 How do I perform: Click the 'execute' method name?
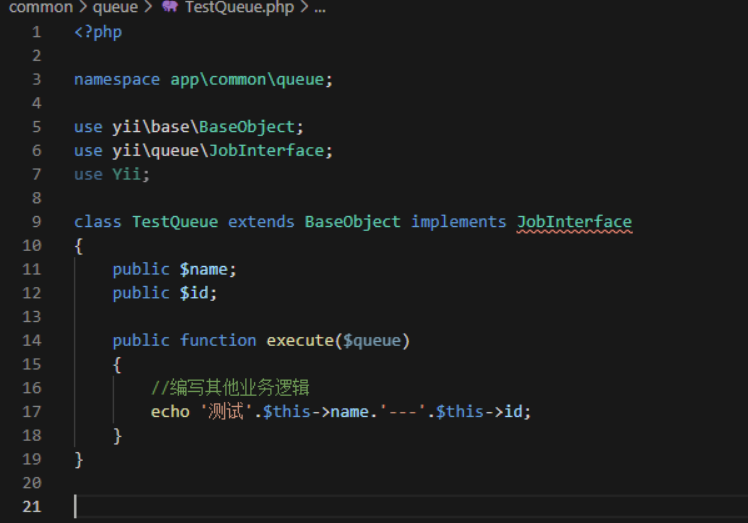pyautogui.click(x=300, y=341)
